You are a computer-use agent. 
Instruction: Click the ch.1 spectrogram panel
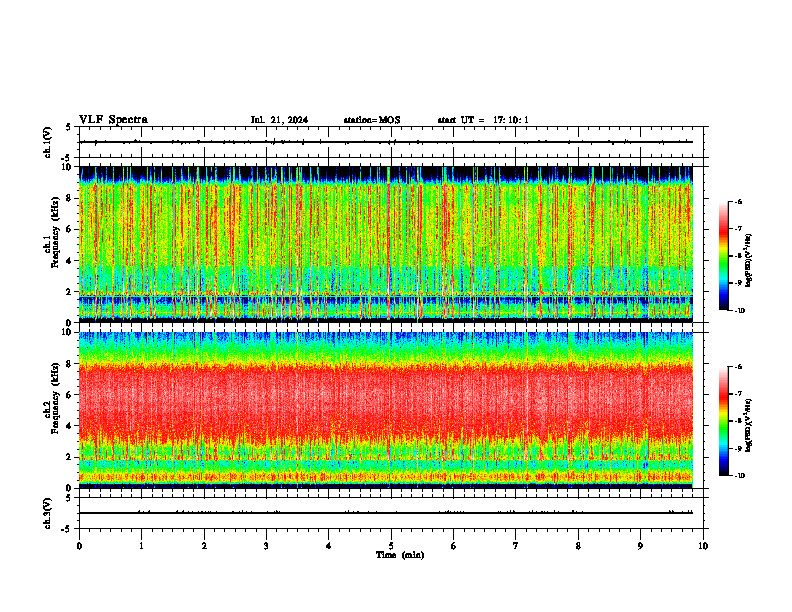coord(386,244)
